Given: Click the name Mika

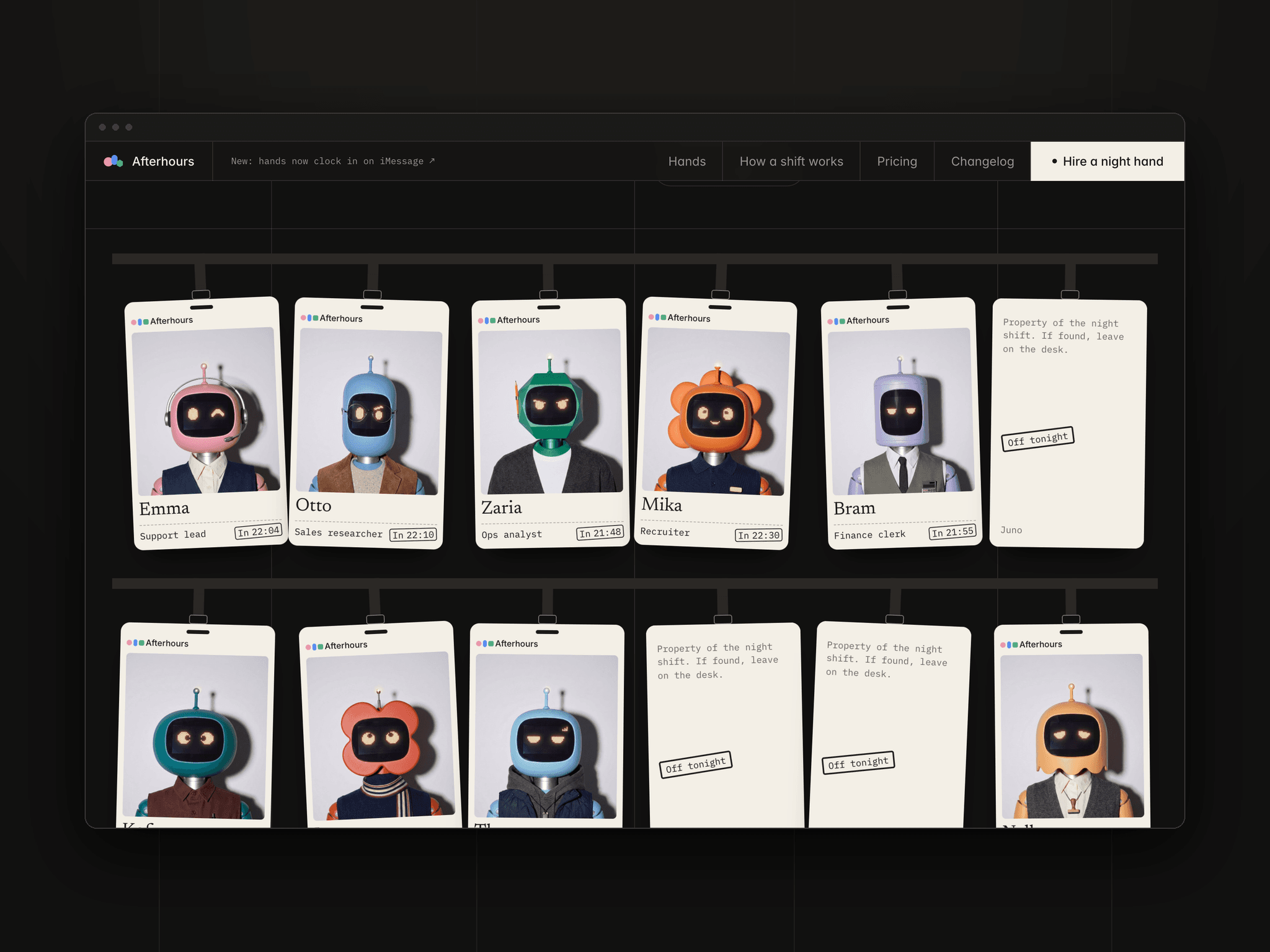Looking at the screenshot, I should (x=662, y=505).
